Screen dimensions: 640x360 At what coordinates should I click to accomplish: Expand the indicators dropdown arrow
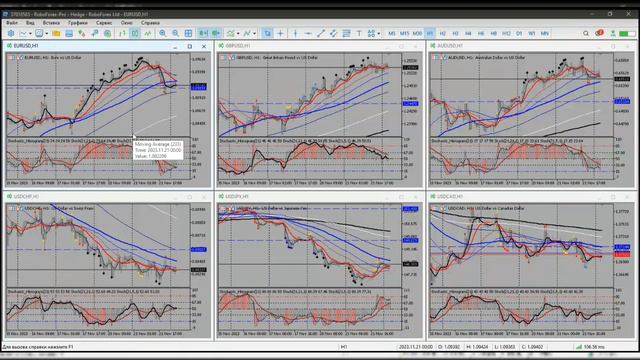tap(238, 33)
